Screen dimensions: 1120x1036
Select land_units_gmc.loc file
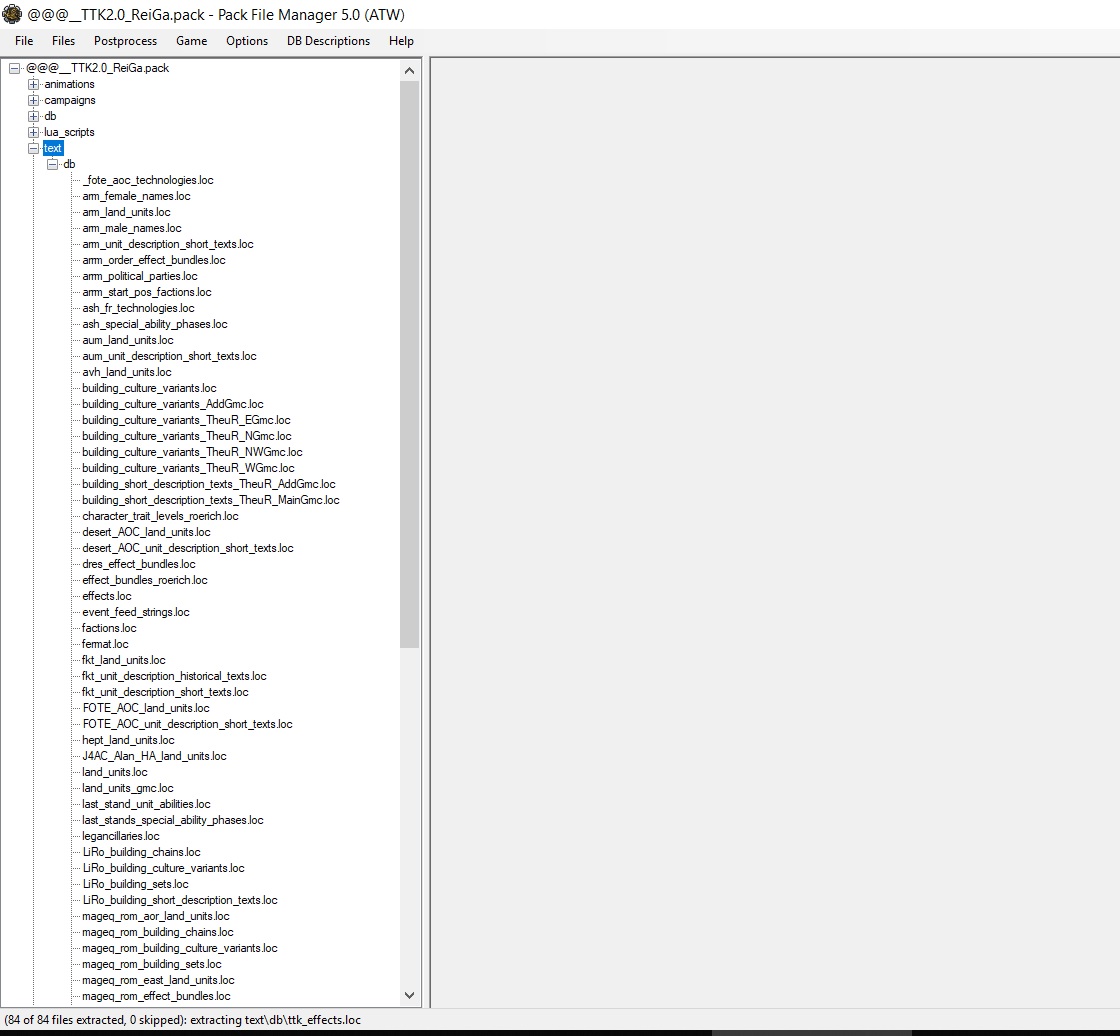128,788
